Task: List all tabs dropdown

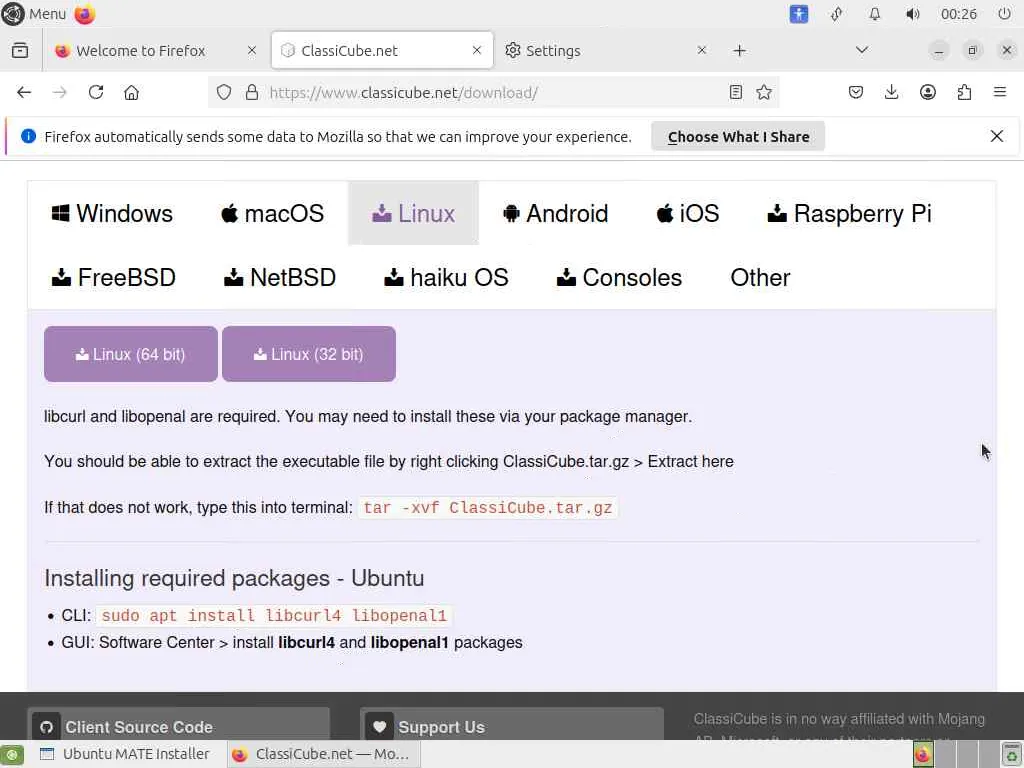Action: point(862,50)
